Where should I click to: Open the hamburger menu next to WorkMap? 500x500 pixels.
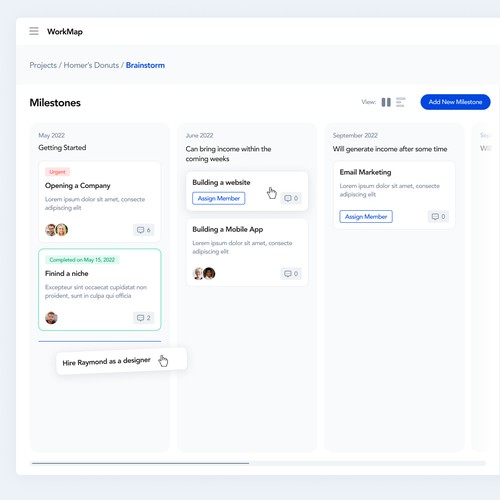(34, 31)
